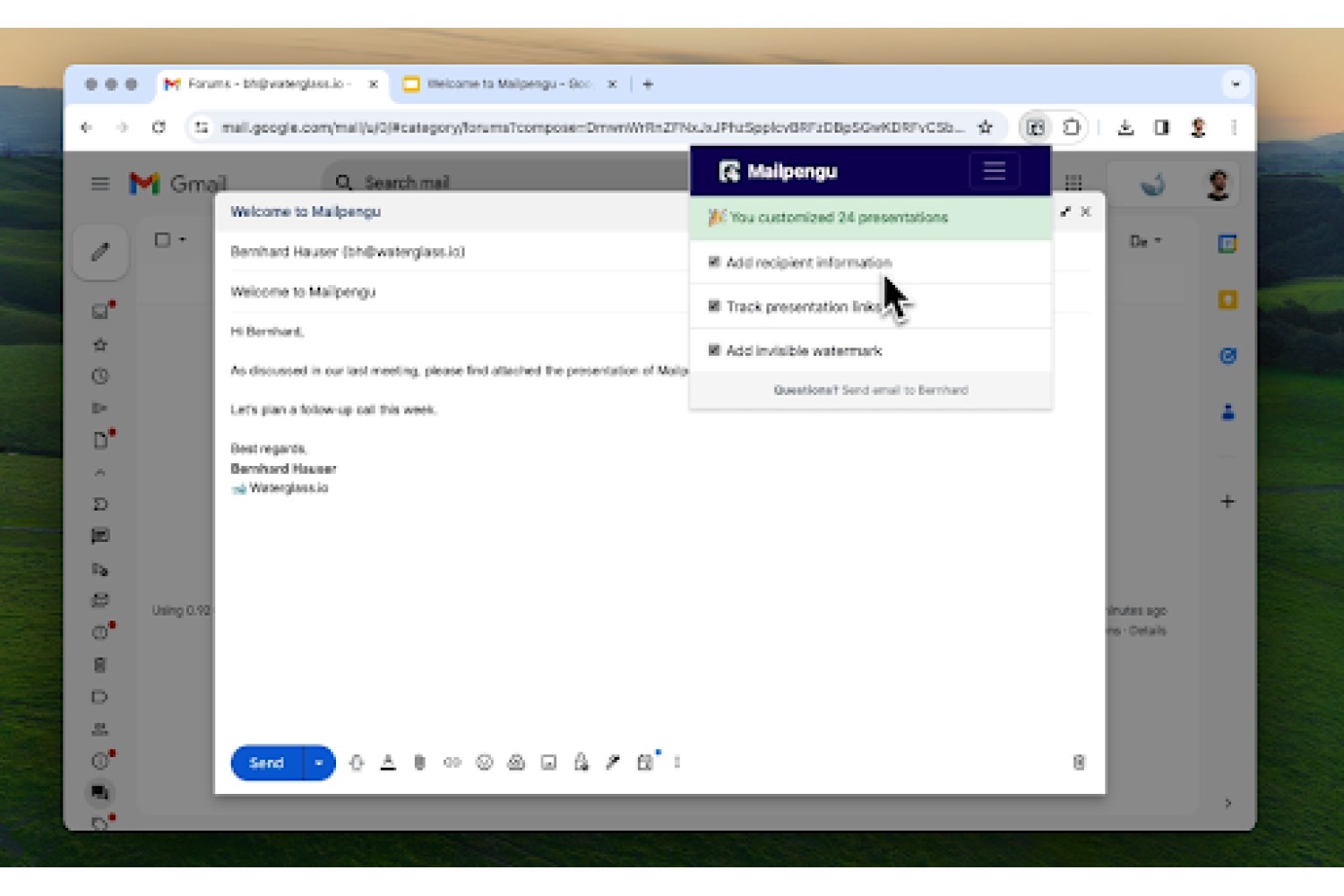Open input language De dropdown
Image resolution: width=1344 pixels, height=896 pixels.
click(1145, 241)
